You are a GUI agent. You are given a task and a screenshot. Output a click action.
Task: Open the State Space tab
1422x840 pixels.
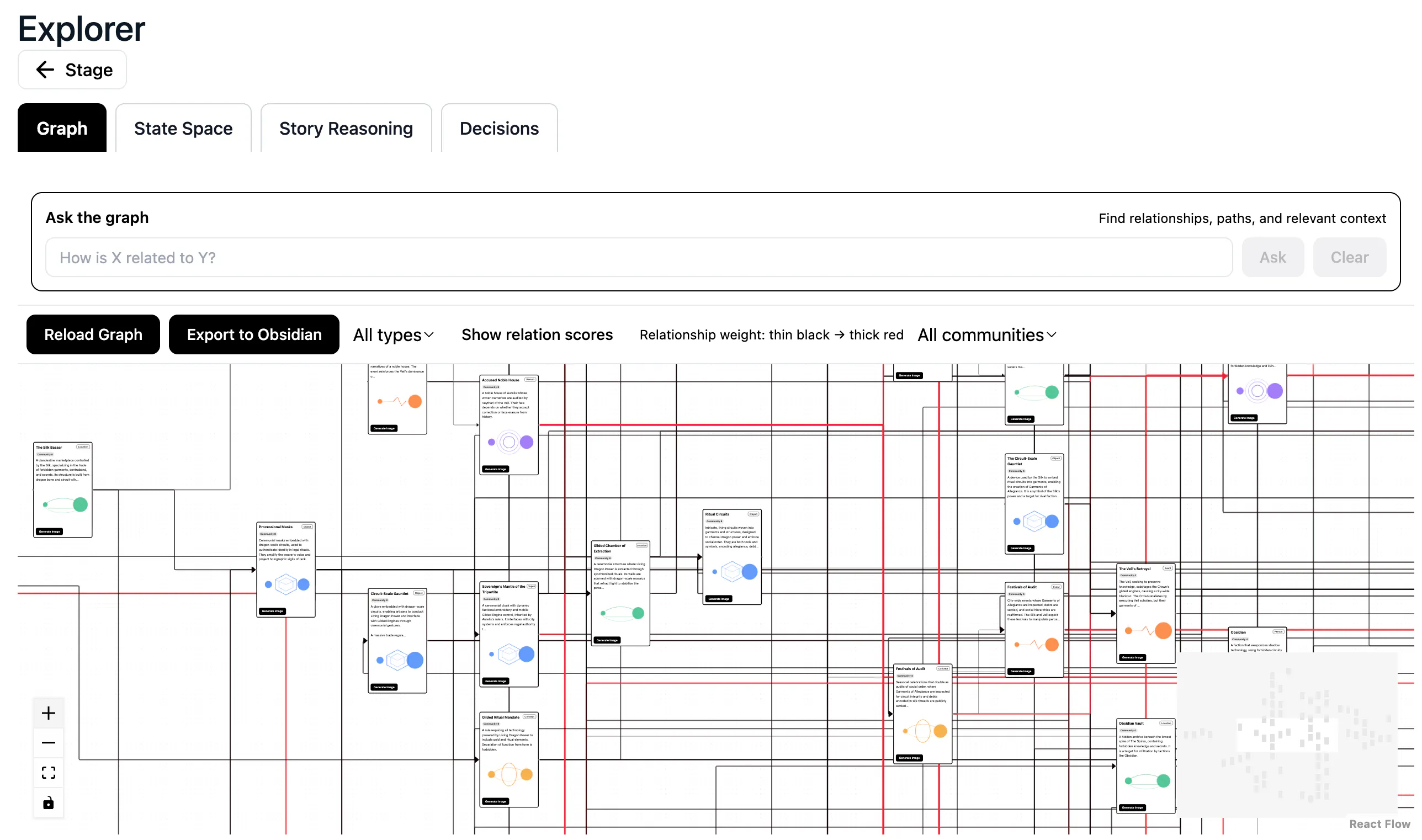184,129
